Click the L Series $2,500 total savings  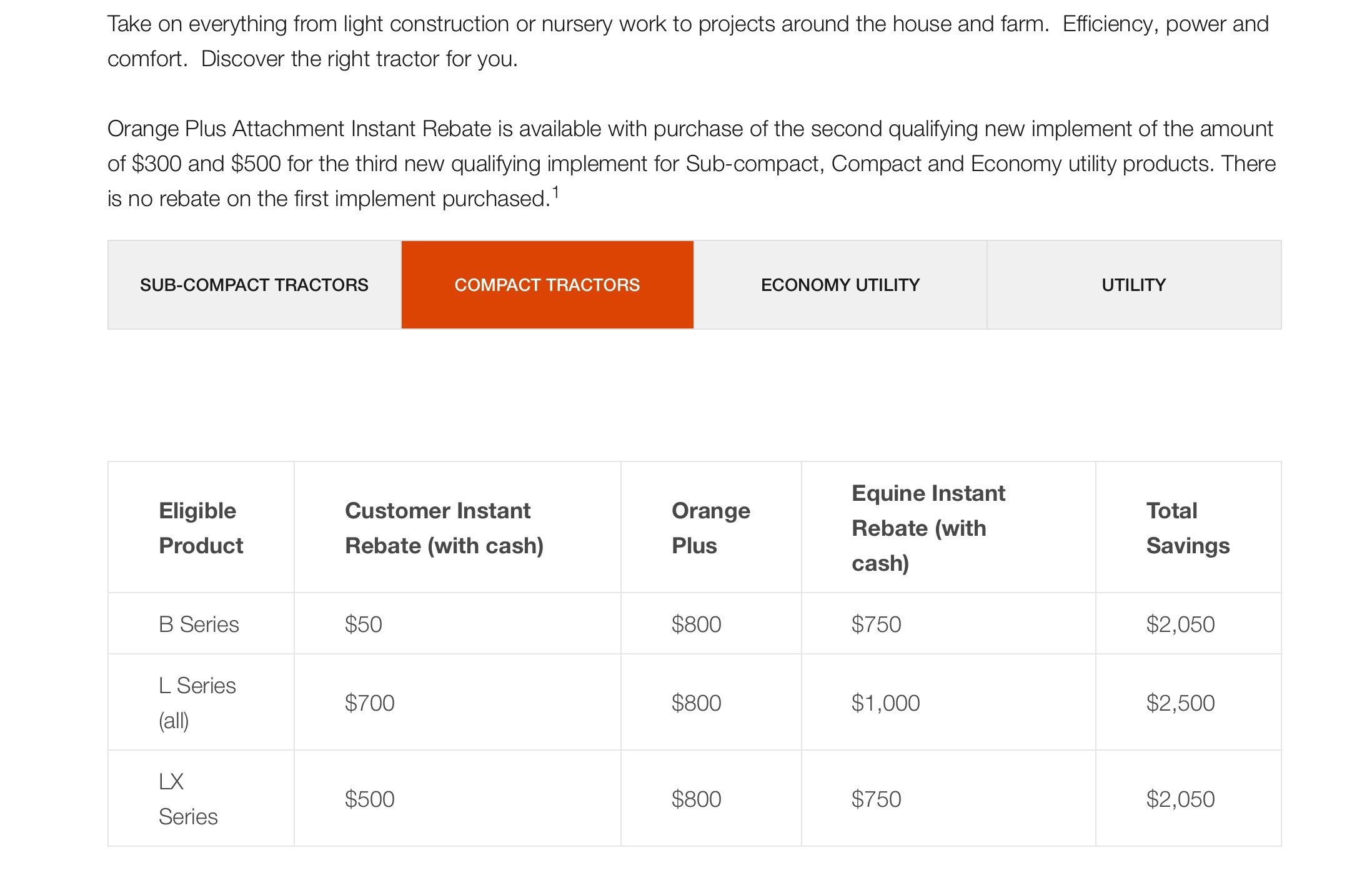point(1181,703)
